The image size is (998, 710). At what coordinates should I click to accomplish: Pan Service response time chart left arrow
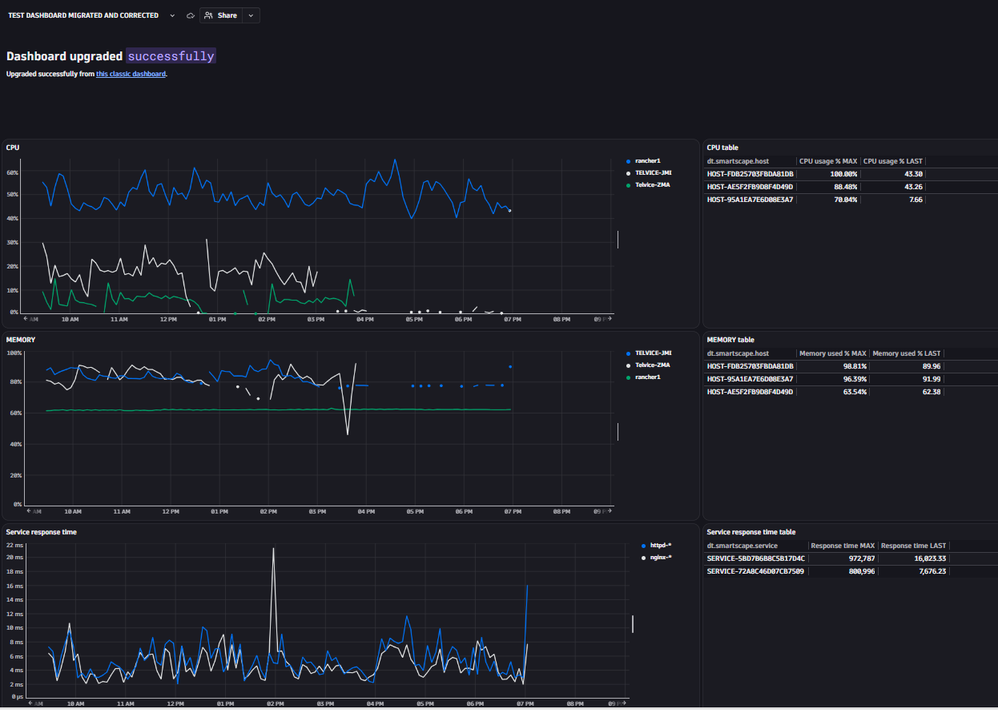(31, 703)
